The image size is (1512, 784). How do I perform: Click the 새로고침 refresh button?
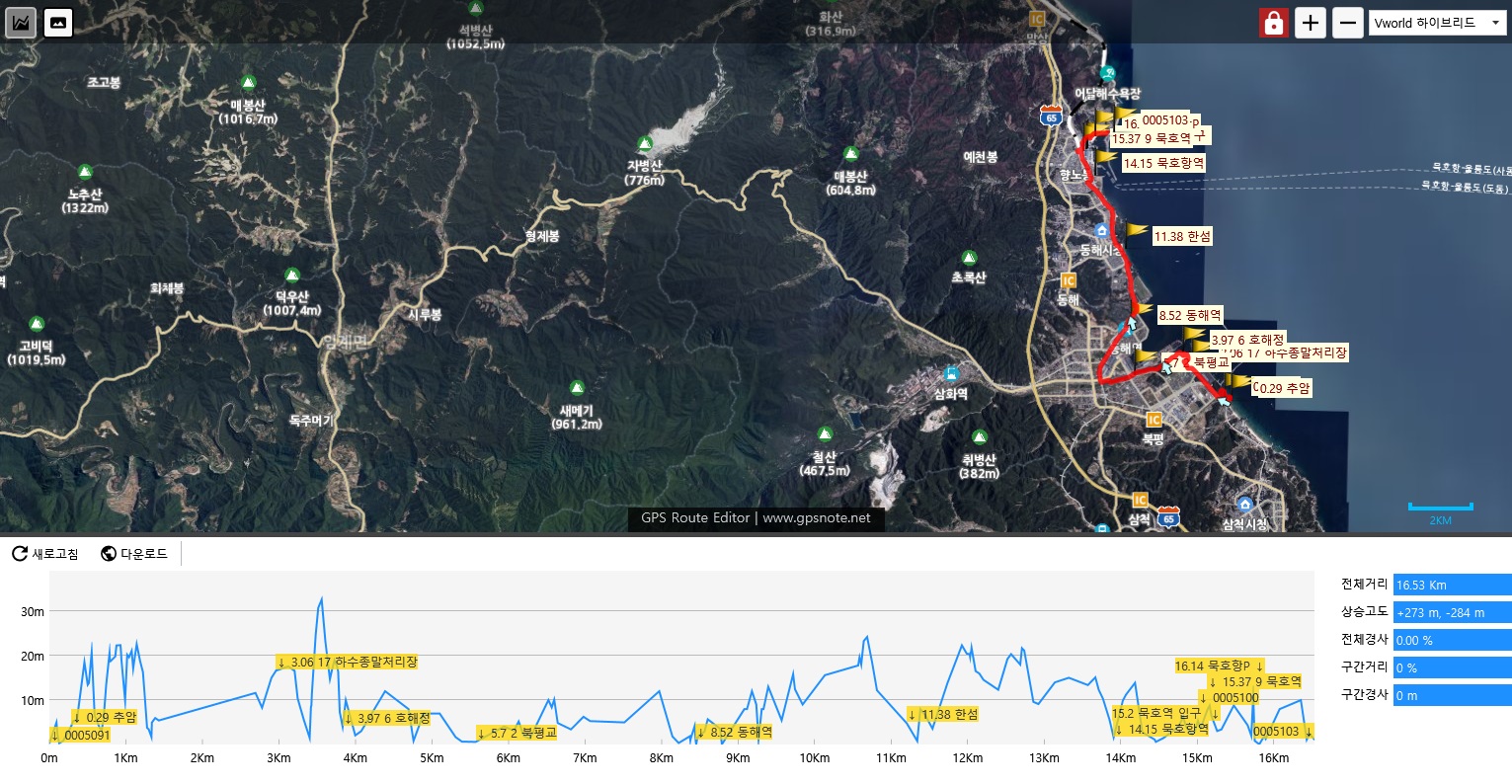coord(45,554)
